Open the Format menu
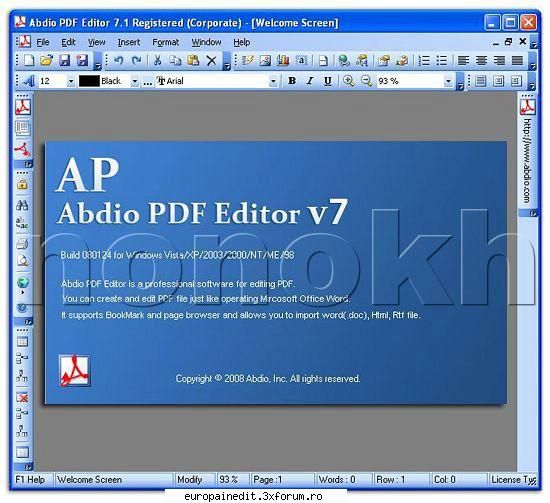Image resolution: width=550 pixels, height=503 pixels. [x=165, y=42]
